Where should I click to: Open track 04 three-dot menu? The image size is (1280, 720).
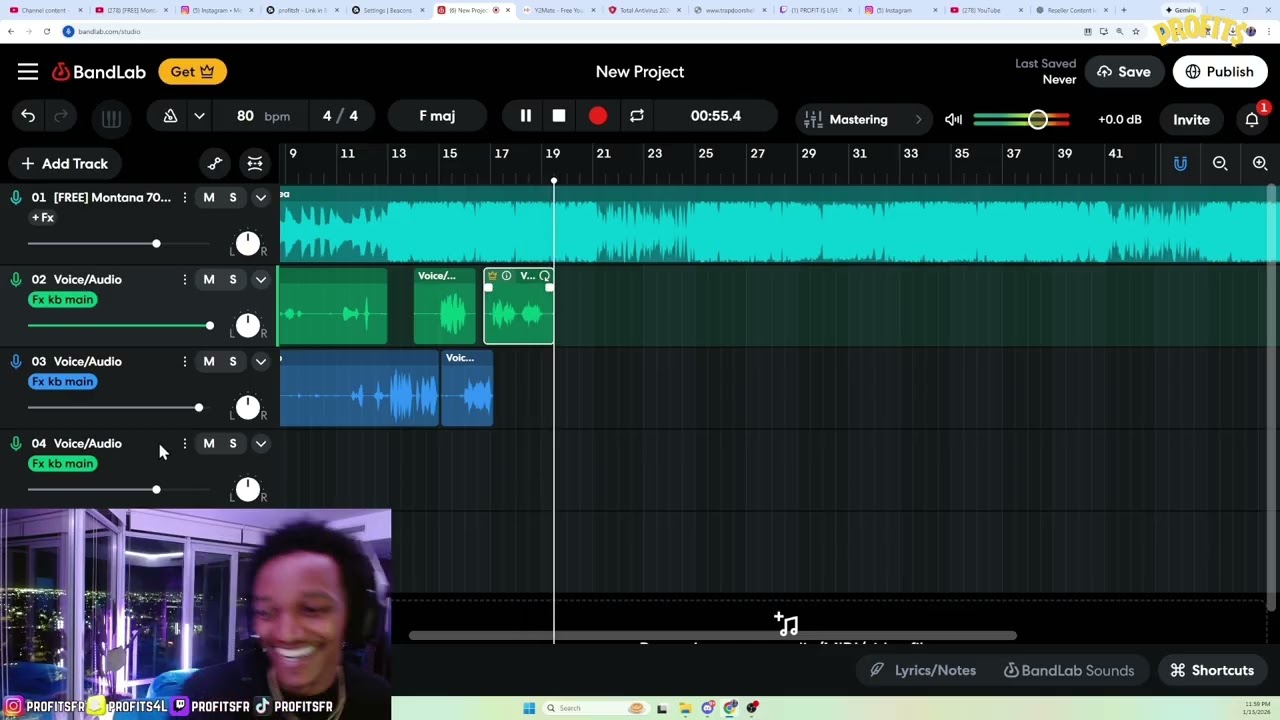pos(185,444)
